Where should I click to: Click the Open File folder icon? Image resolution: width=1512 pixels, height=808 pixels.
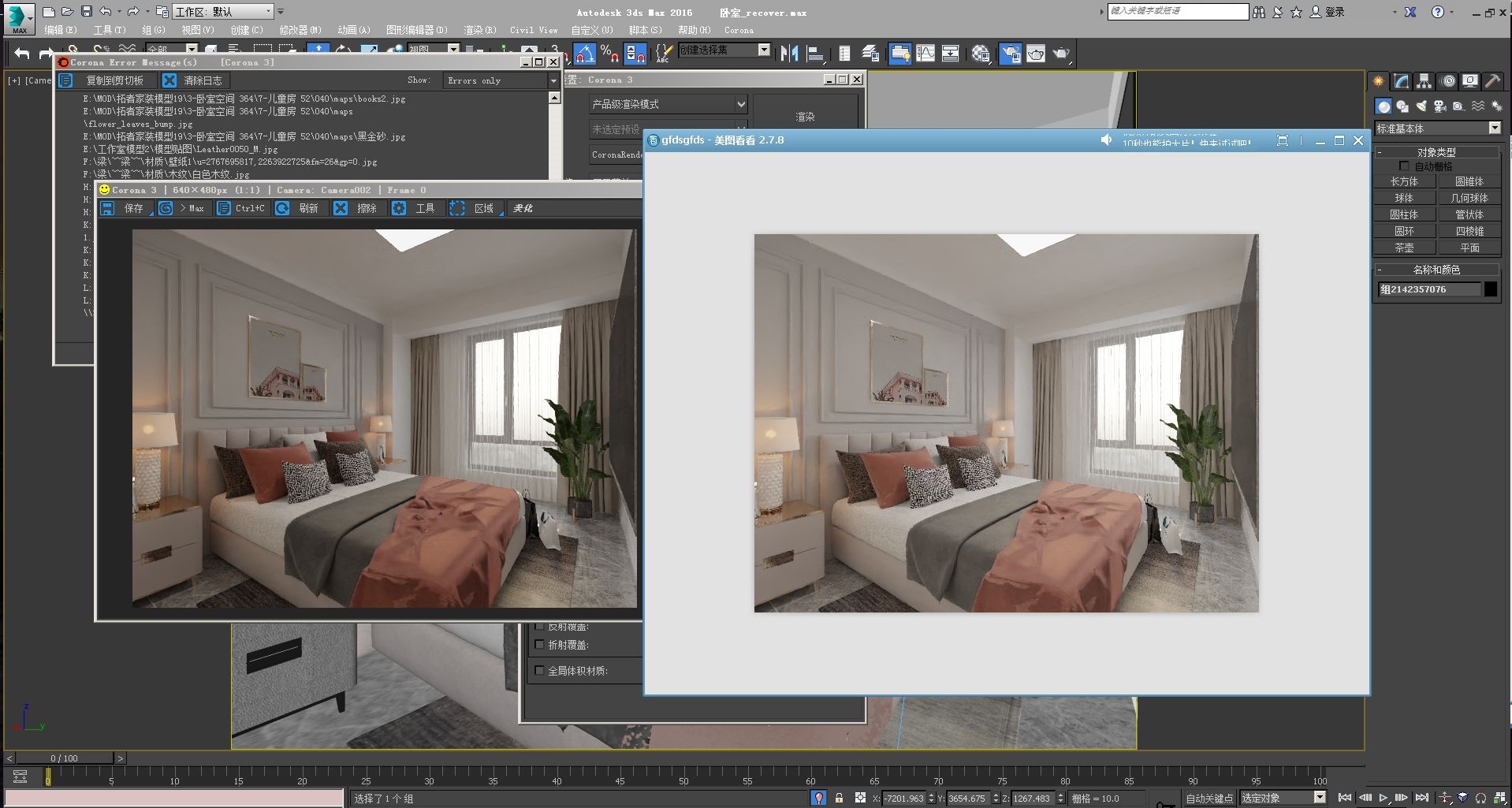point(68,12)
